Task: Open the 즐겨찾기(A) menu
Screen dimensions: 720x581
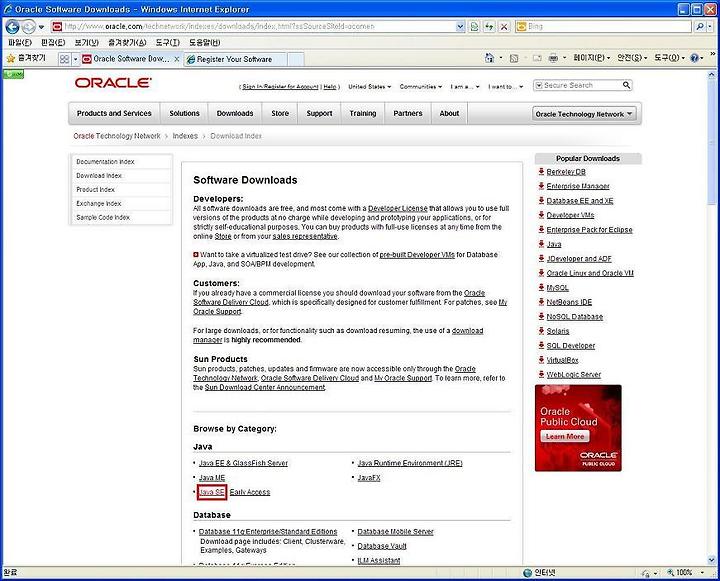Action: pos(127,43)
